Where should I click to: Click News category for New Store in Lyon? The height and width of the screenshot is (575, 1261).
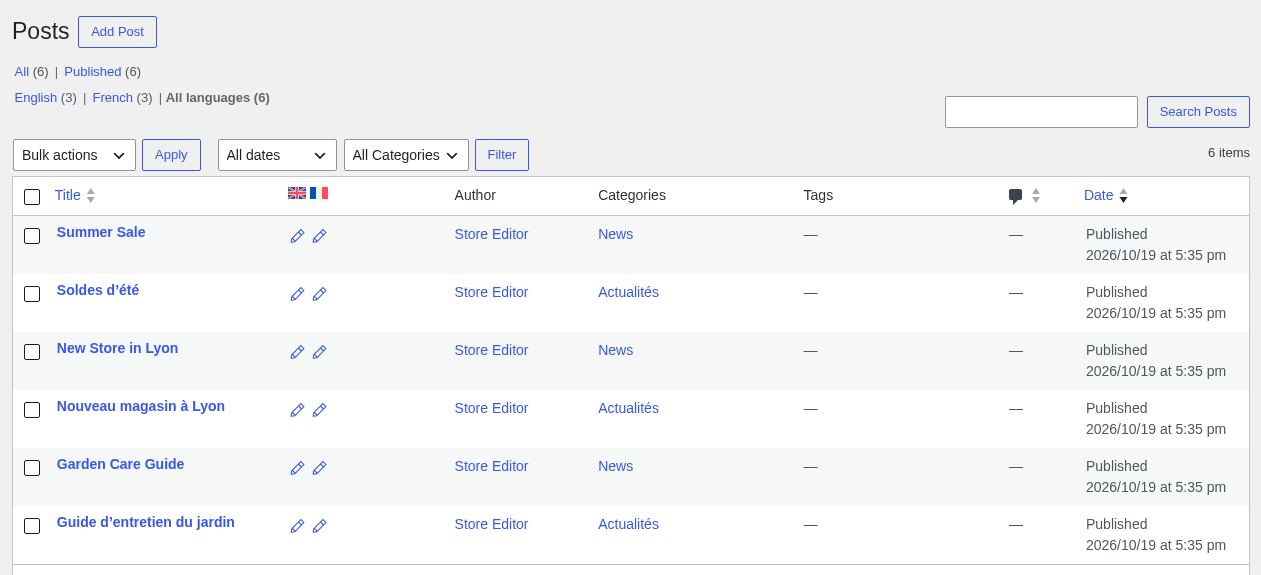click(615, 350)
